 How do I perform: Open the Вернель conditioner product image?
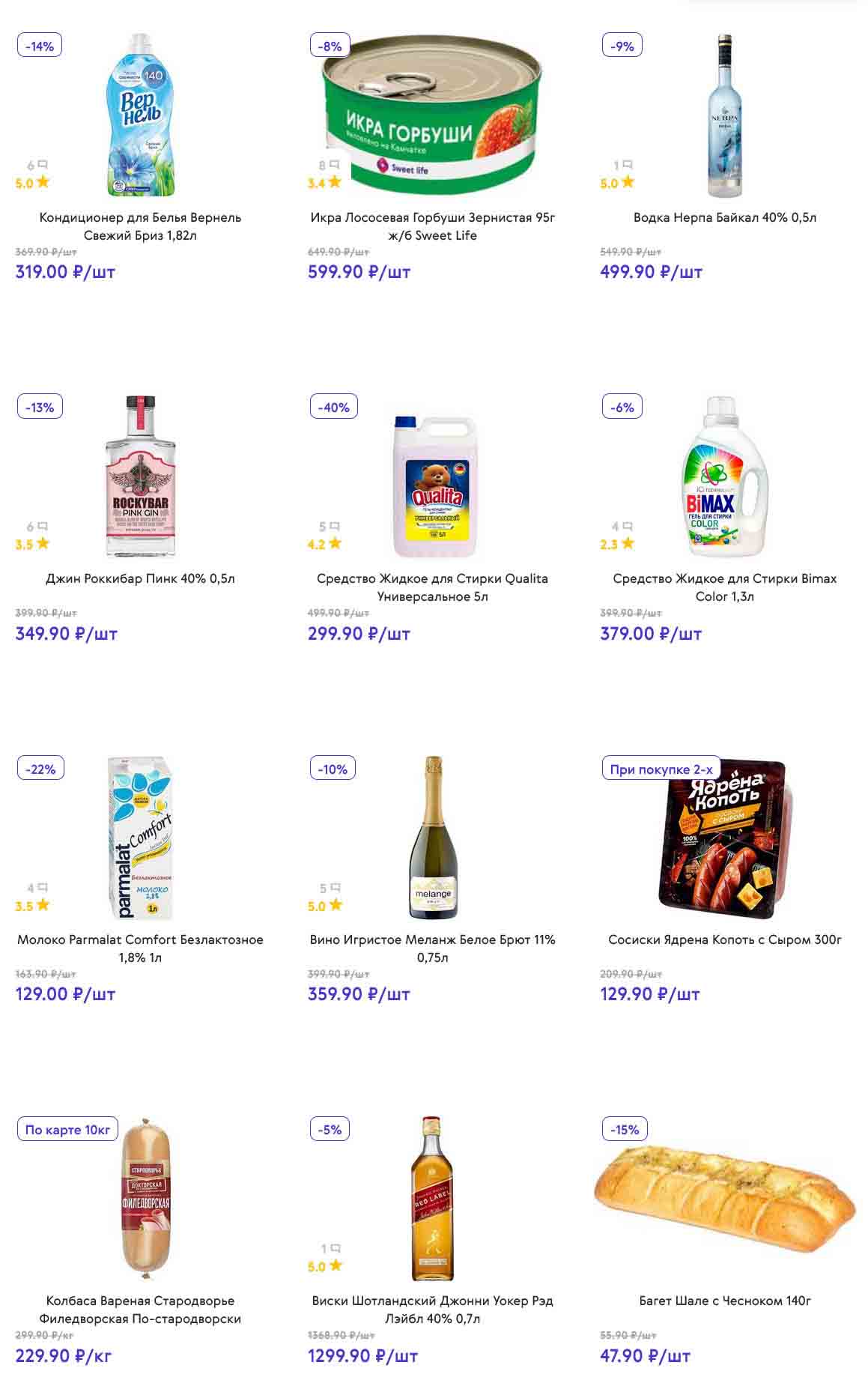(x=141, y=115)
